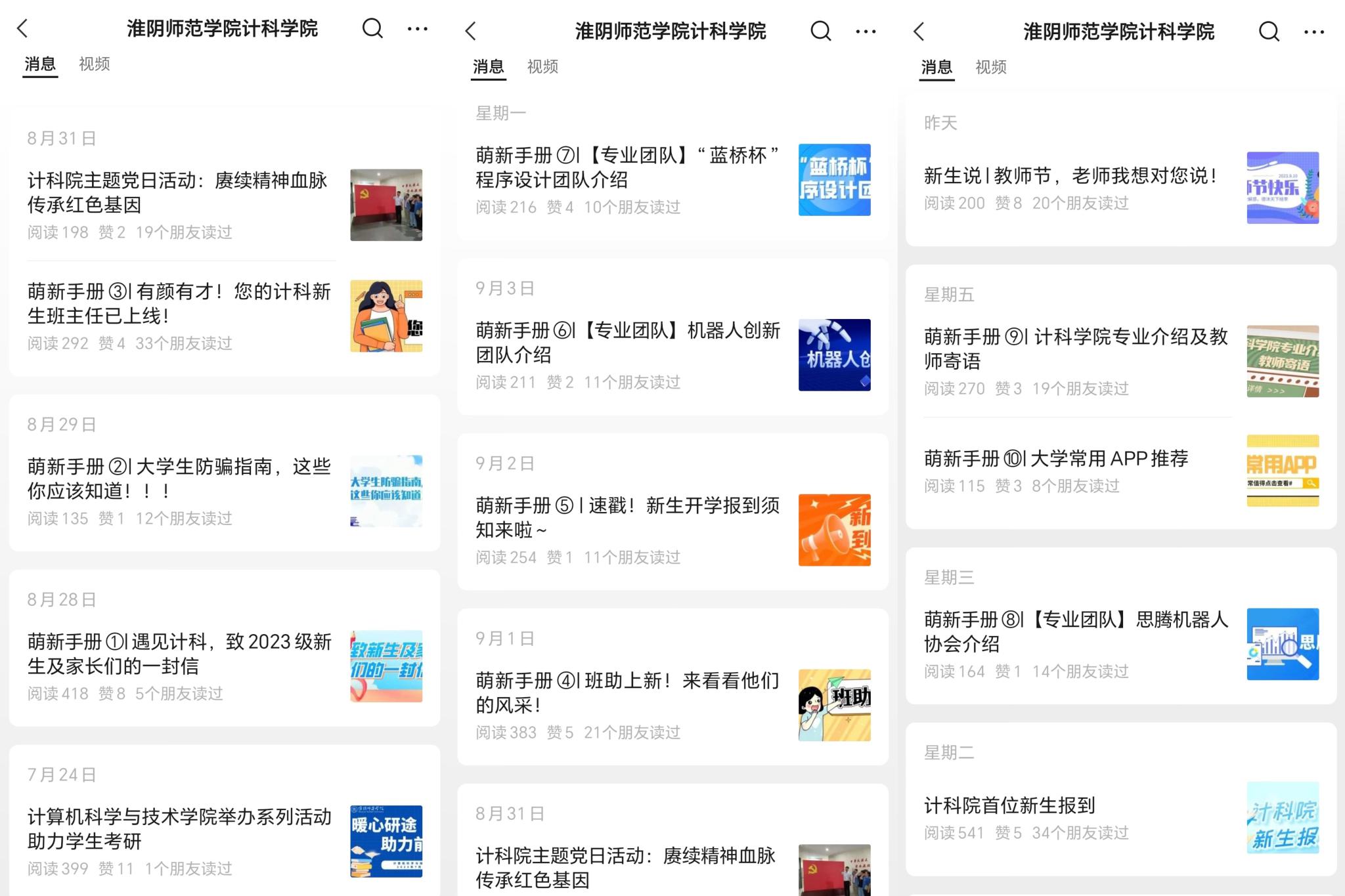Screen dimensions: 1345x896
Task: Tap the search icon in the left panel
Action: click(x=372, y=28)
